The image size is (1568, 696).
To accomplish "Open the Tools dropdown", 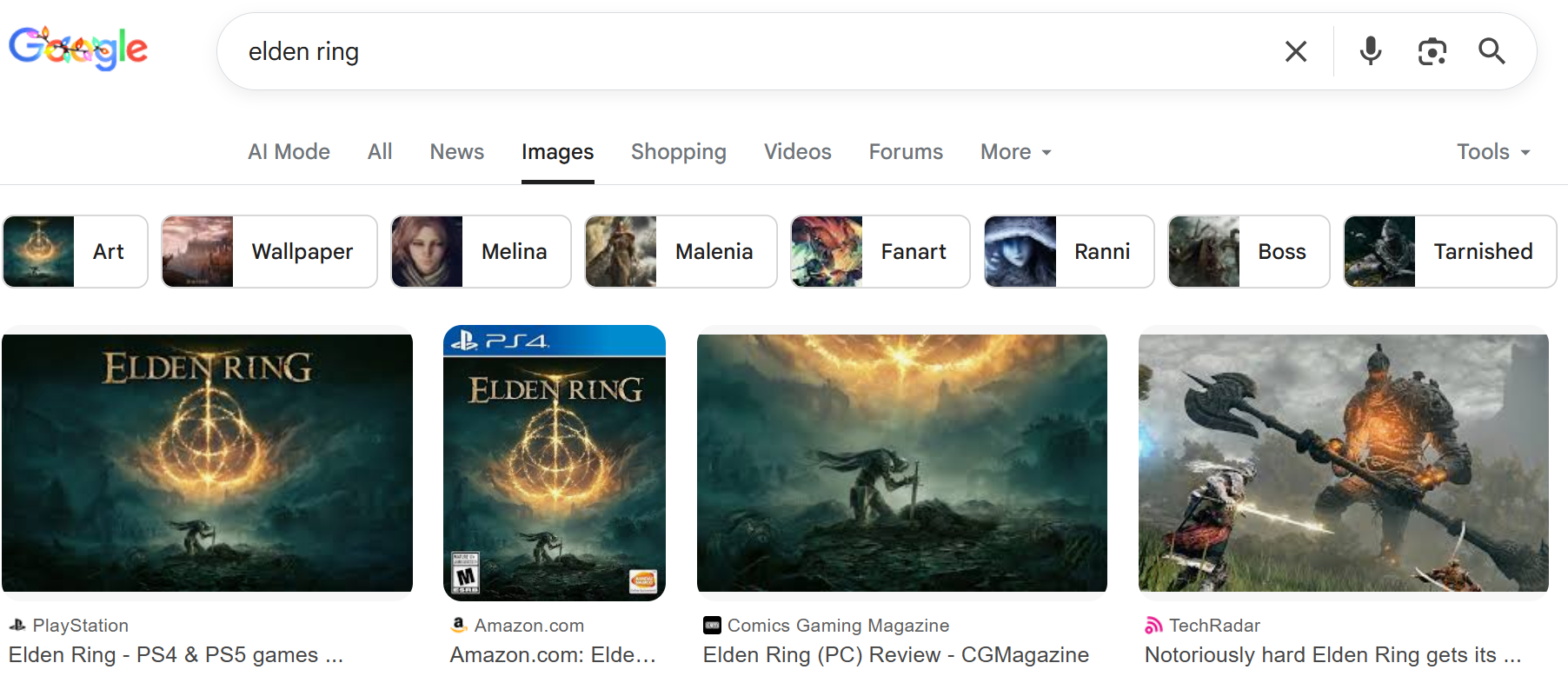I will pos(1493,152).
